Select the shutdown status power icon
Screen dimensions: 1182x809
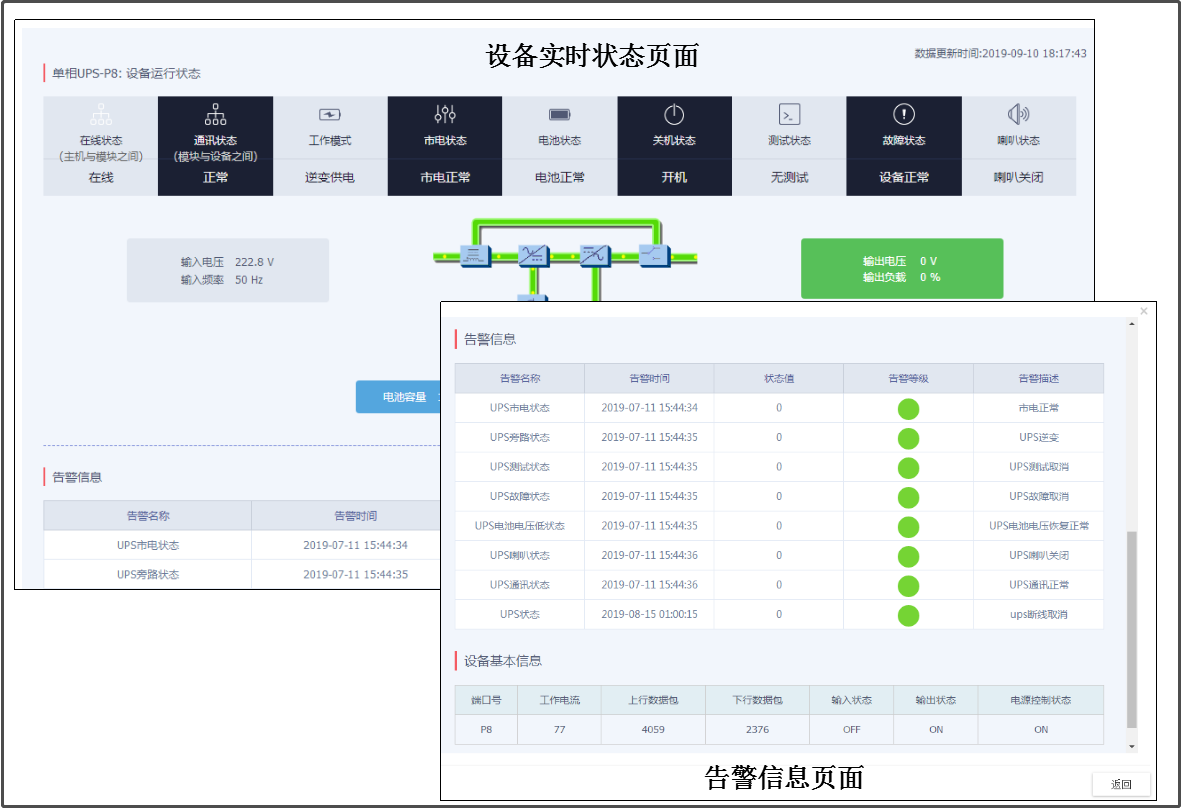[674, 115]
